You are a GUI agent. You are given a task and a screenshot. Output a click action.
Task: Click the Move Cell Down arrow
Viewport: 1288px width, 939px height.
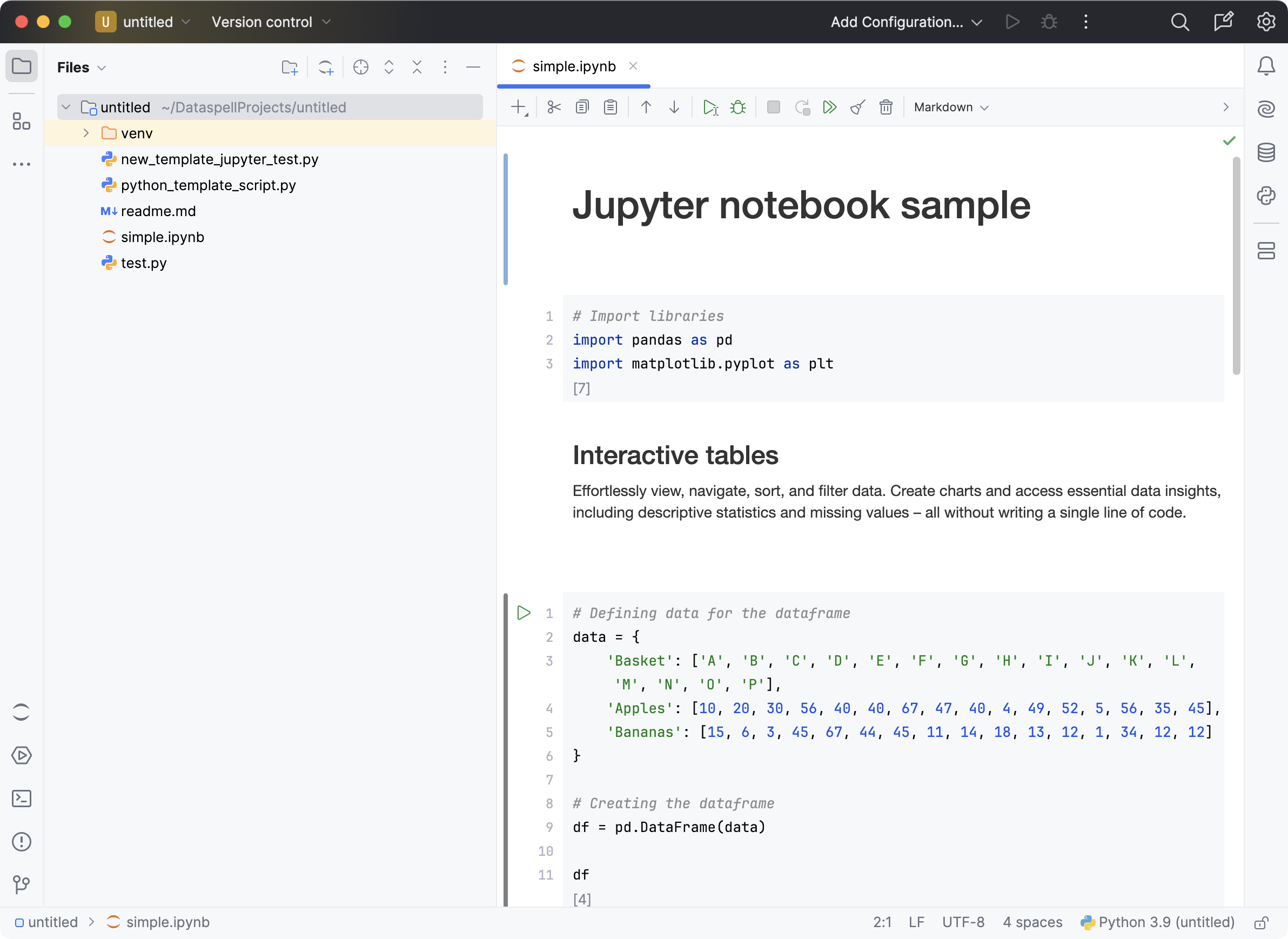pos(674,108)
